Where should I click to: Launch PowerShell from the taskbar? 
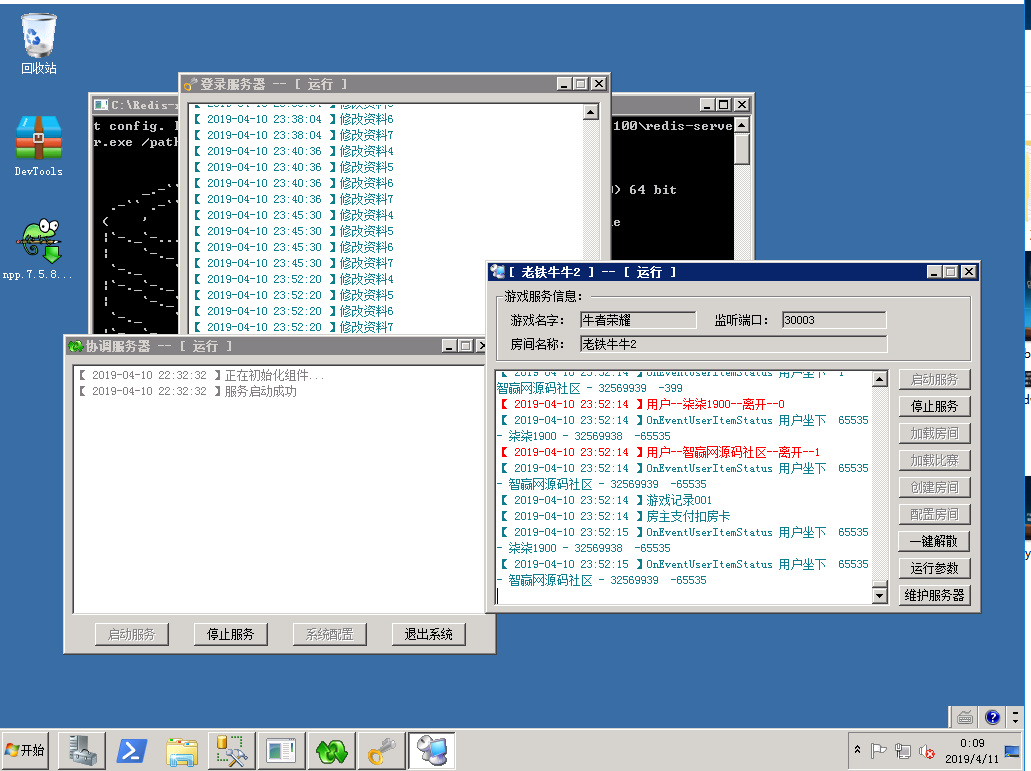132,751
